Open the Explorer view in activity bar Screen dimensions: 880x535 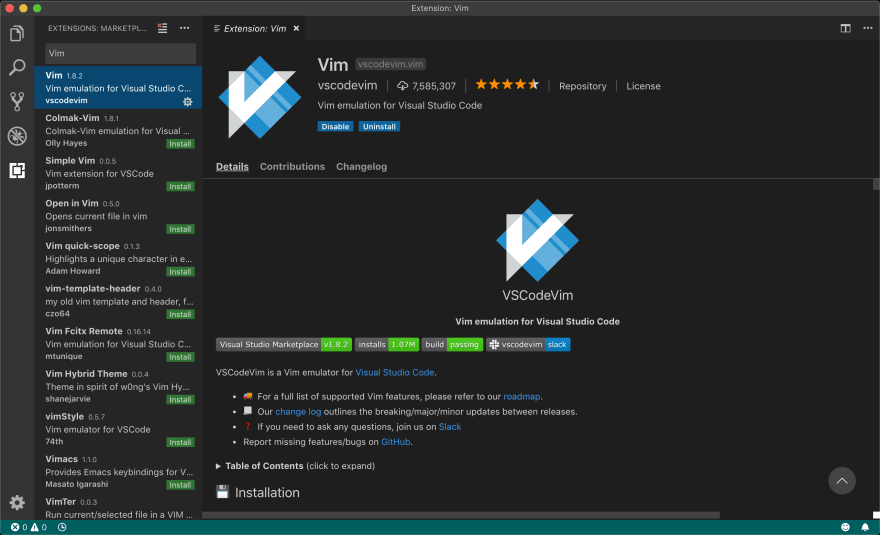click(17, 34)
